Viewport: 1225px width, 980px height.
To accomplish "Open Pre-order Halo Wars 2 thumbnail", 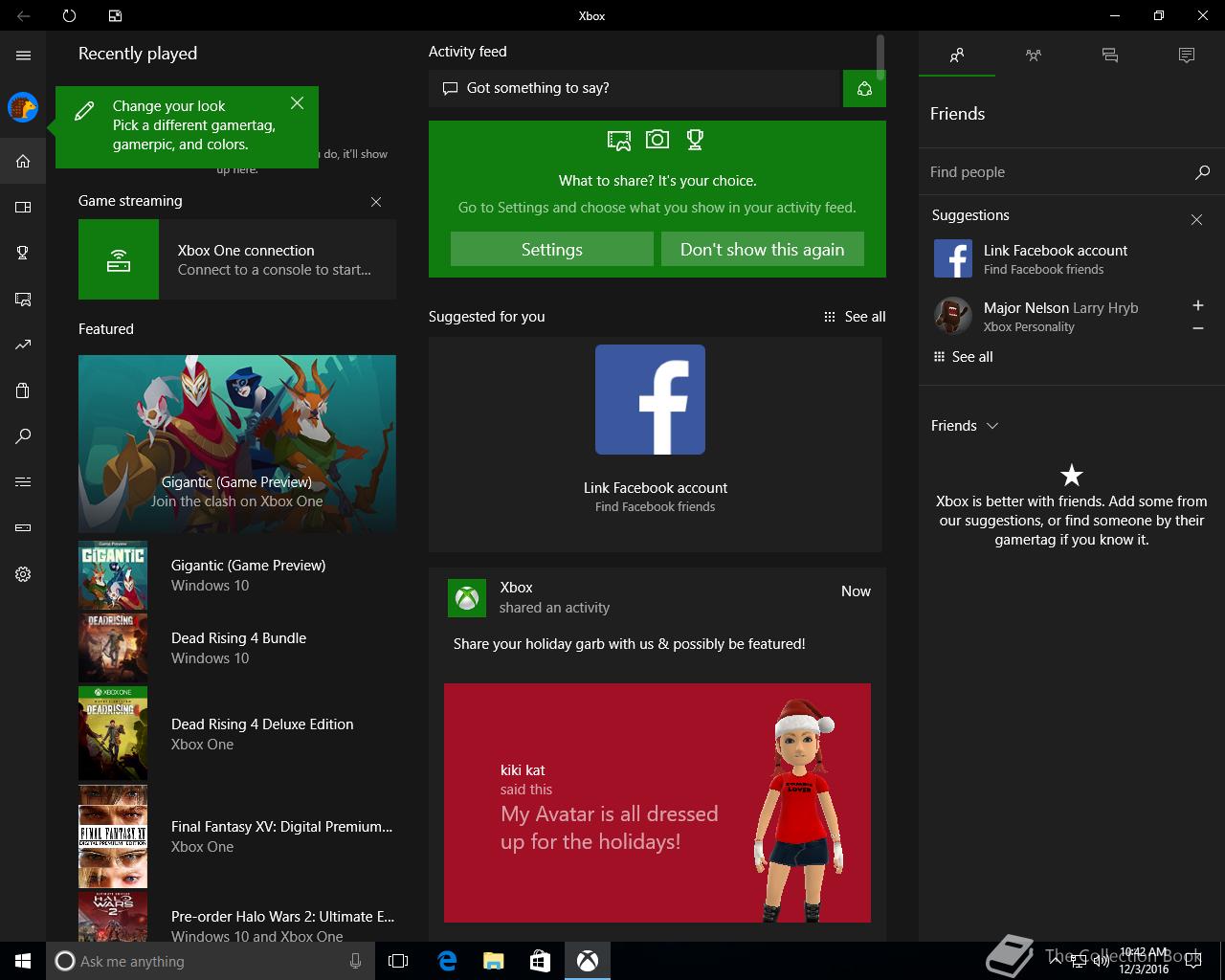I will [113, 917].
